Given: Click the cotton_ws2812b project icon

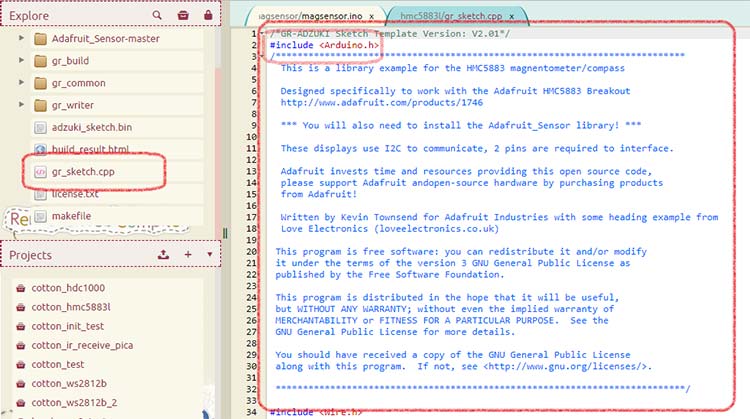Looking at the screenshot, I should pyautogui.click(x=21, y=384).
